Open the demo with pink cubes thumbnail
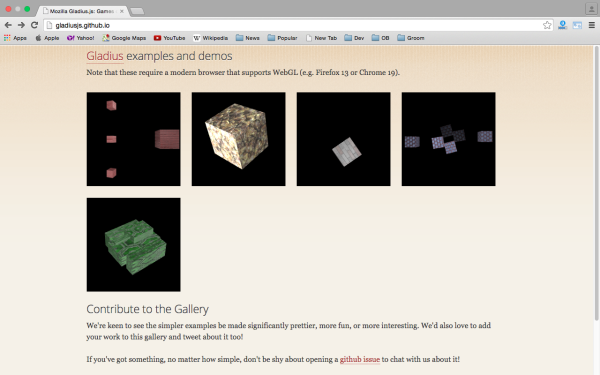 pos(134,139)
